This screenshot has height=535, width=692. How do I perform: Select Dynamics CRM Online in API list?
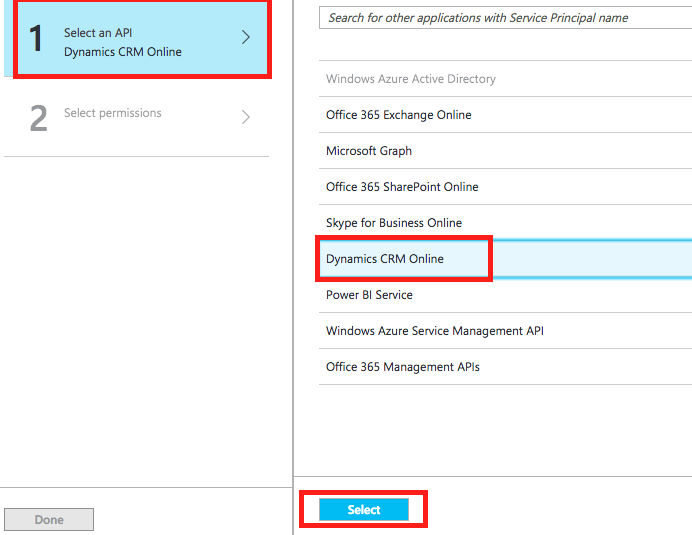coord(505,259)
